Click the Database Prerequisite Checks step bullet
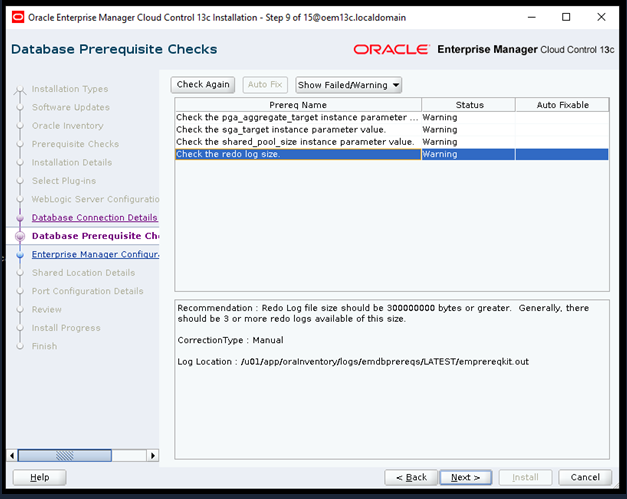Screen dimensions: 627x499 point(20,236)
